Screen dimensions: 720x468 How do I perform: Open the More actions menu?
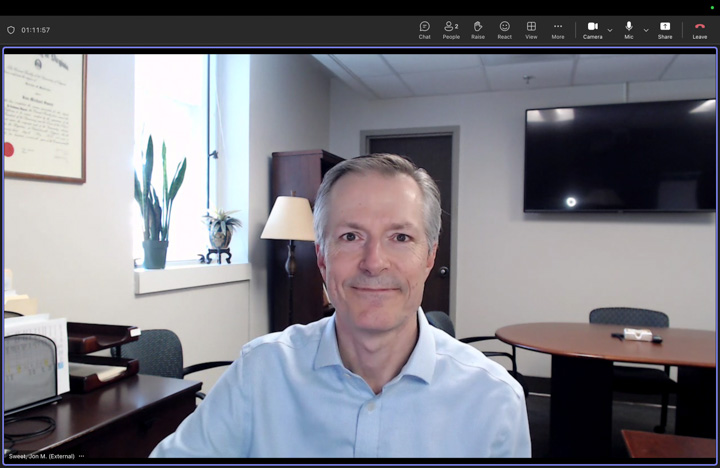(558, 30)
